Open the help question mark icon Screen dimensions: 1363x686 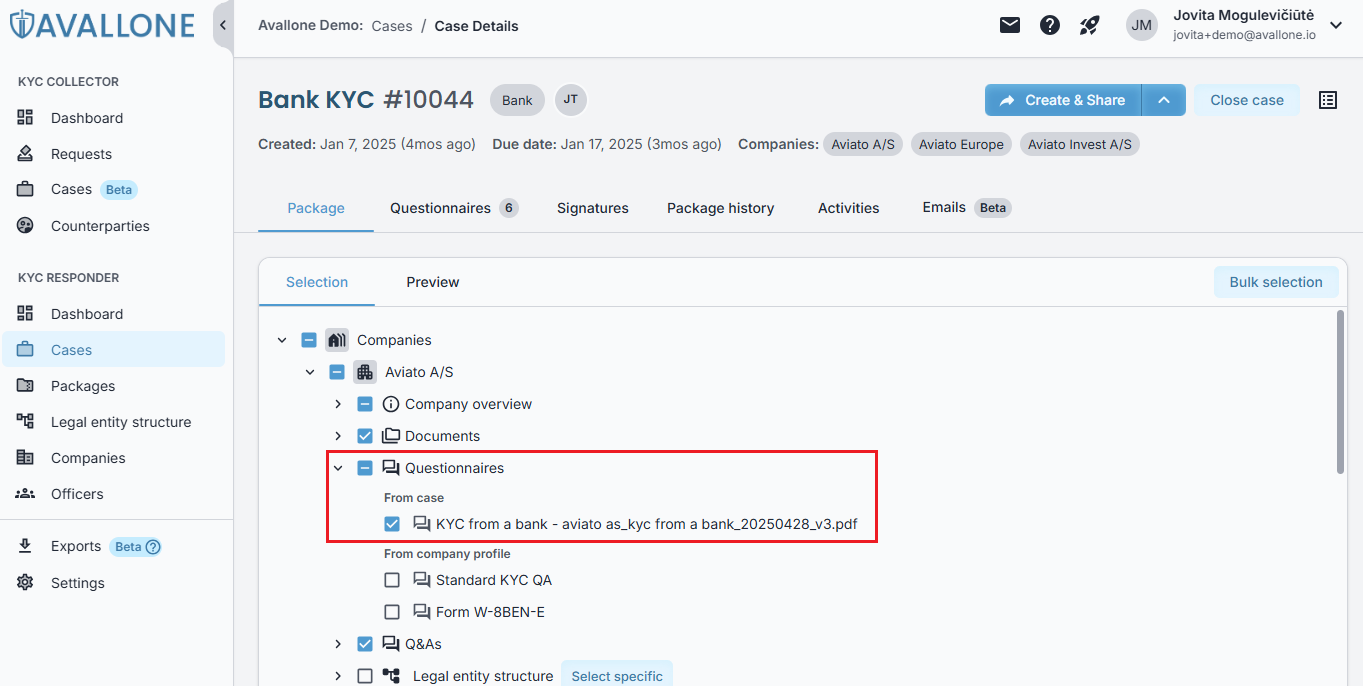[x=1050, y=25]
